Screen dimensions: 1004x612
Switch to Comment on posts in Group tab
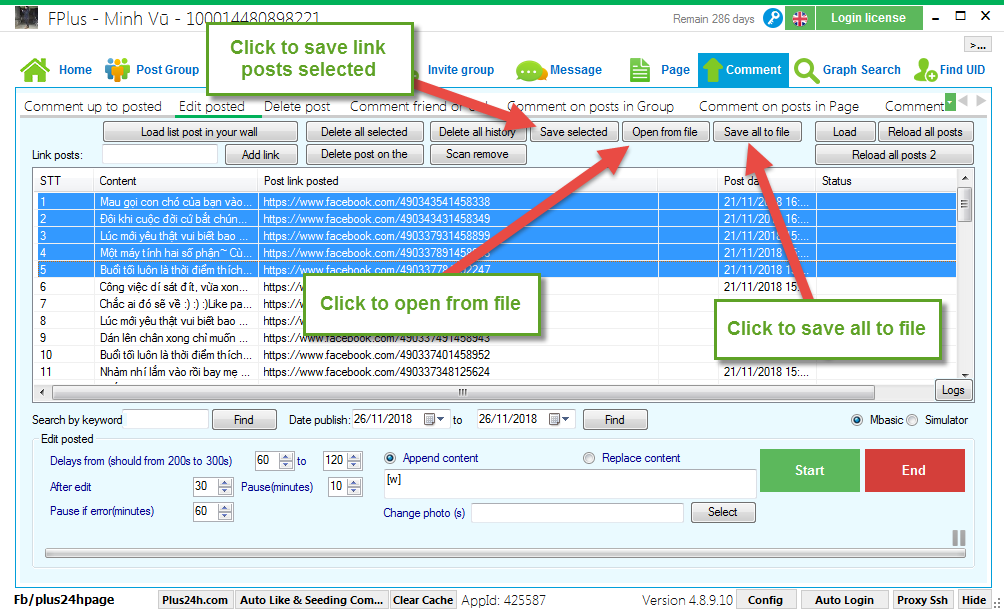[x=590, y=106]
